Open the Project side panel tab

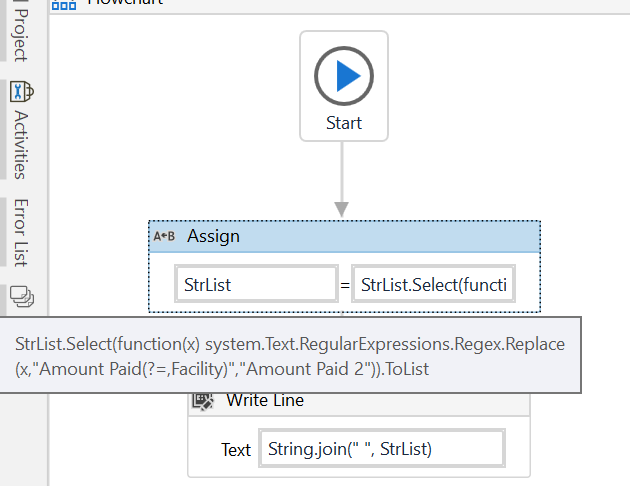tap(21, 36)
